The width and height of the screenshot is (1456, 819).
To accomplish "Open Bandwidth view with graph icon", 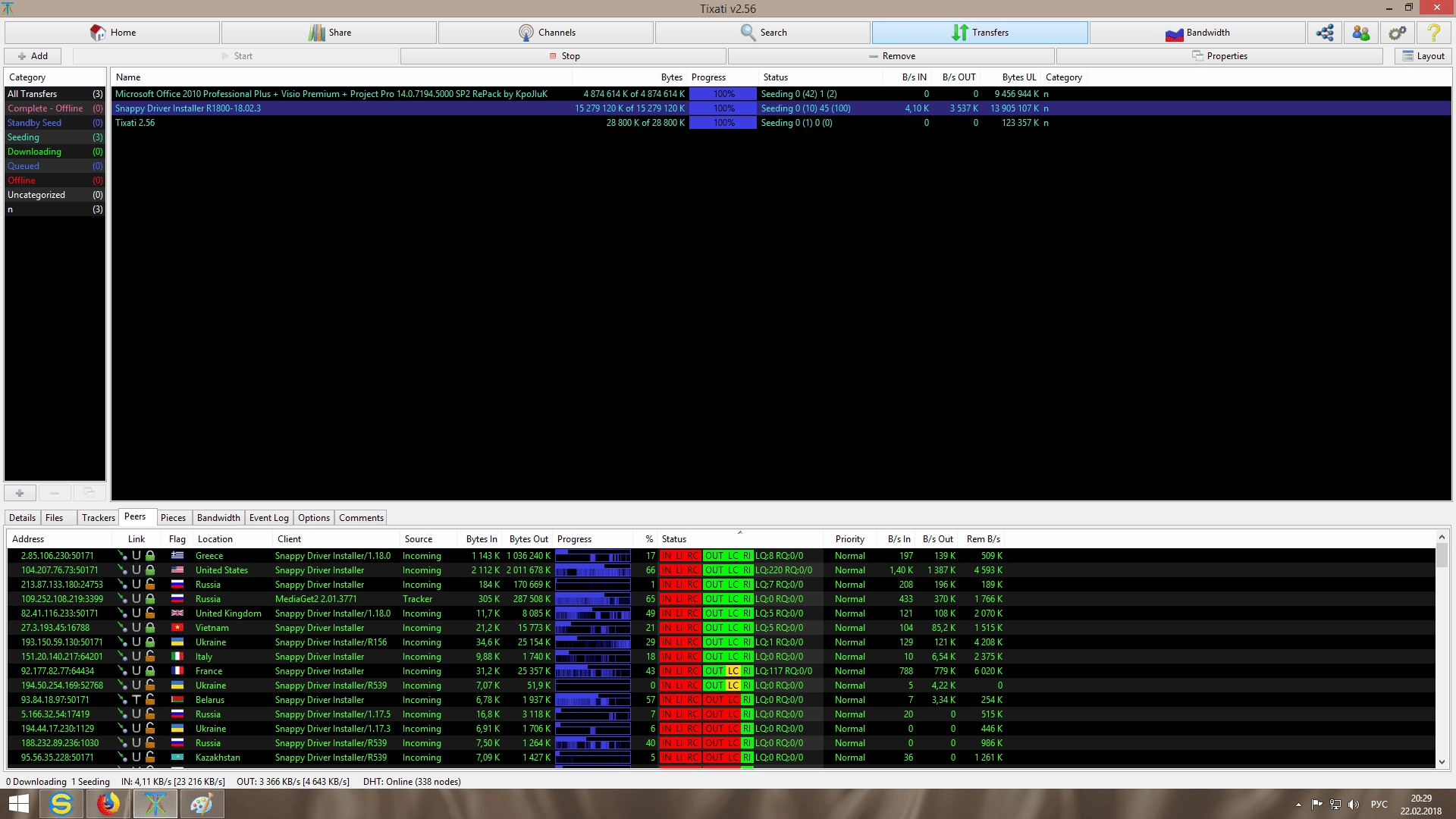I will [x=1197, y=33].
